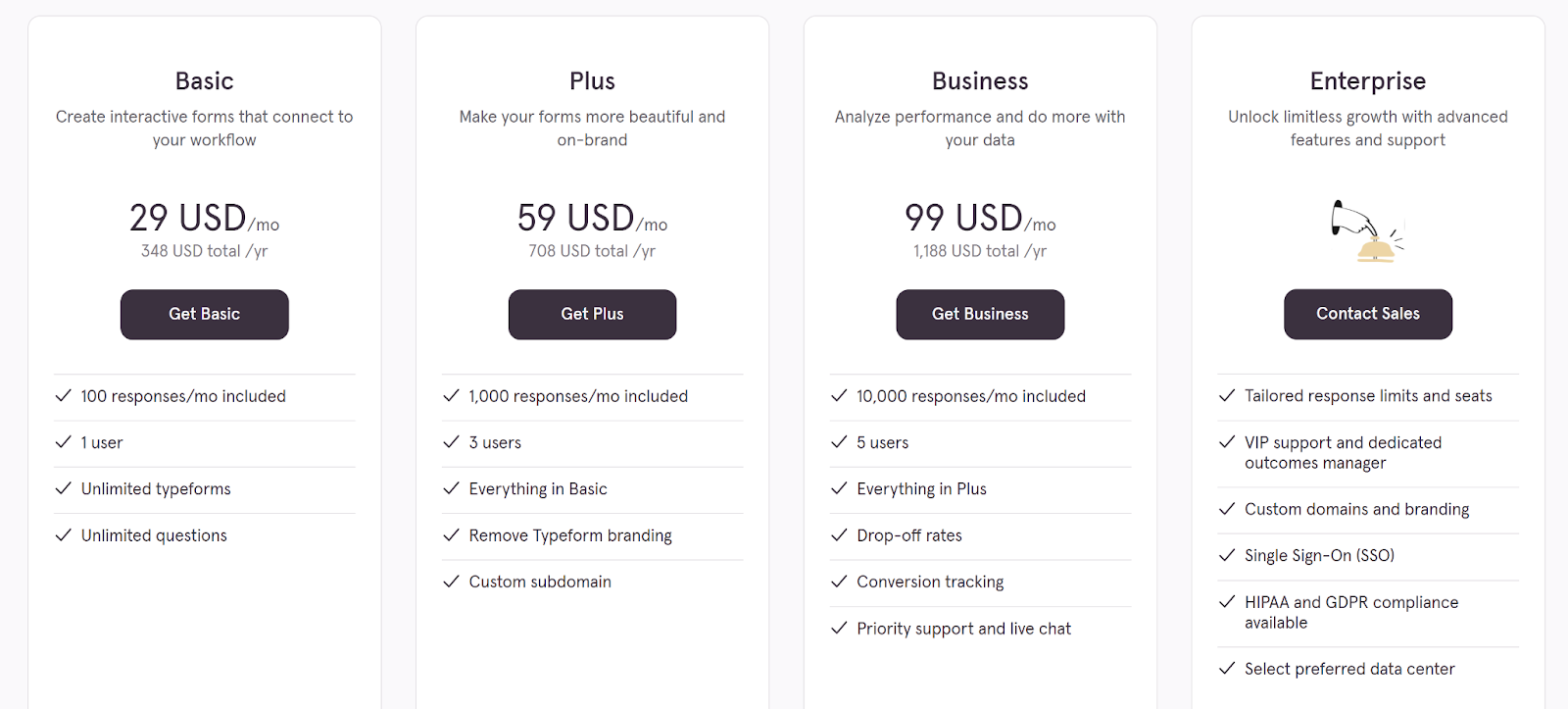Click checkmark next to Remove Typeform branding
Viewport: 1568px width, 709px height.
452,535
